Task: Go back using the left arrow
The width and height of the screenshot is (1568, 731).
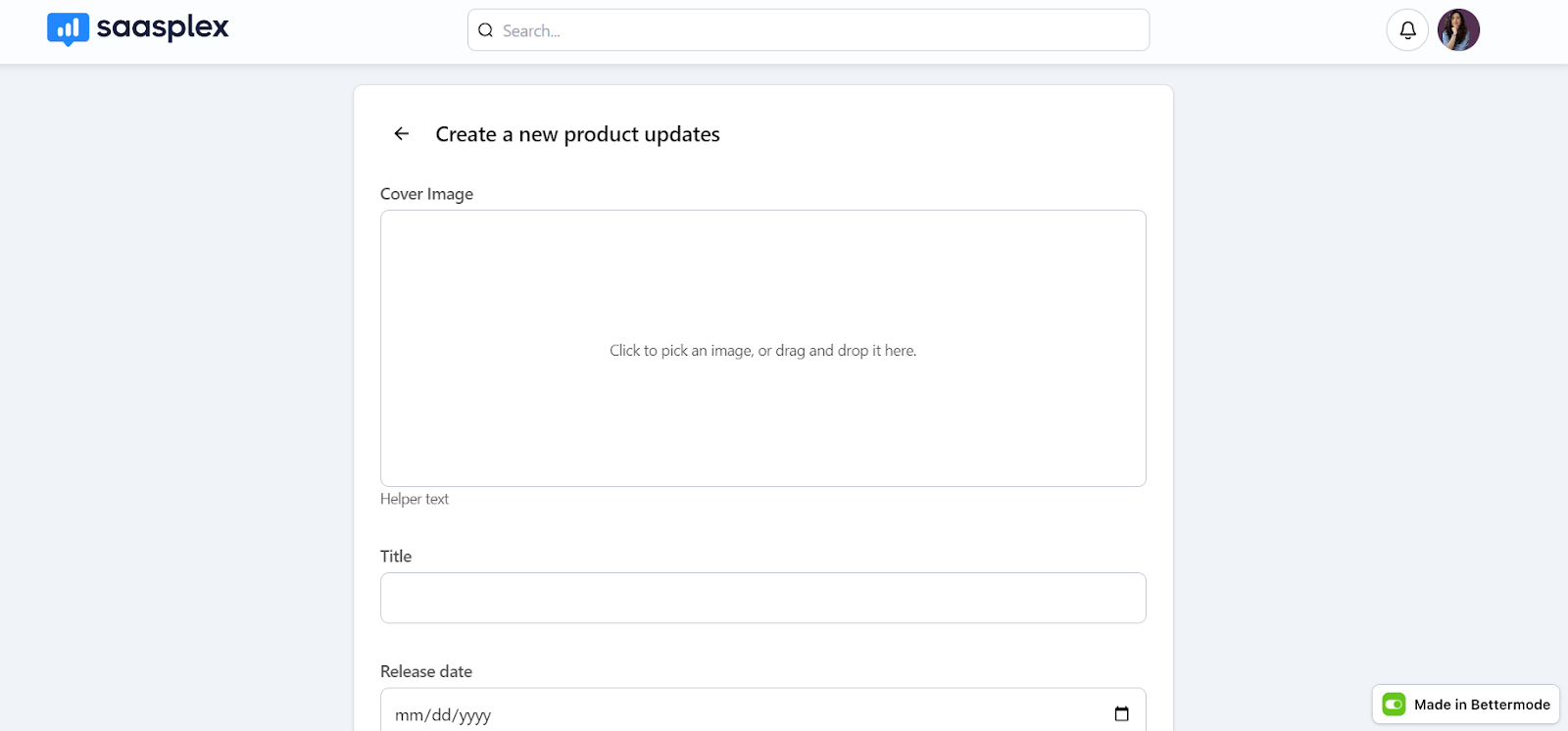Action: pos(402,134)
